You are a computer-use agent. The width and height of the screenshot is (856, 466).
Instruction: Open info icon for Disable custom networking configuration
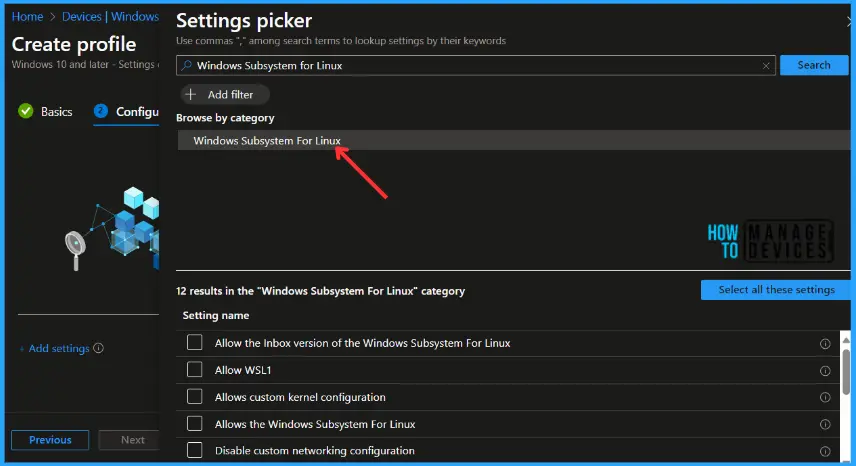point(825,451)
